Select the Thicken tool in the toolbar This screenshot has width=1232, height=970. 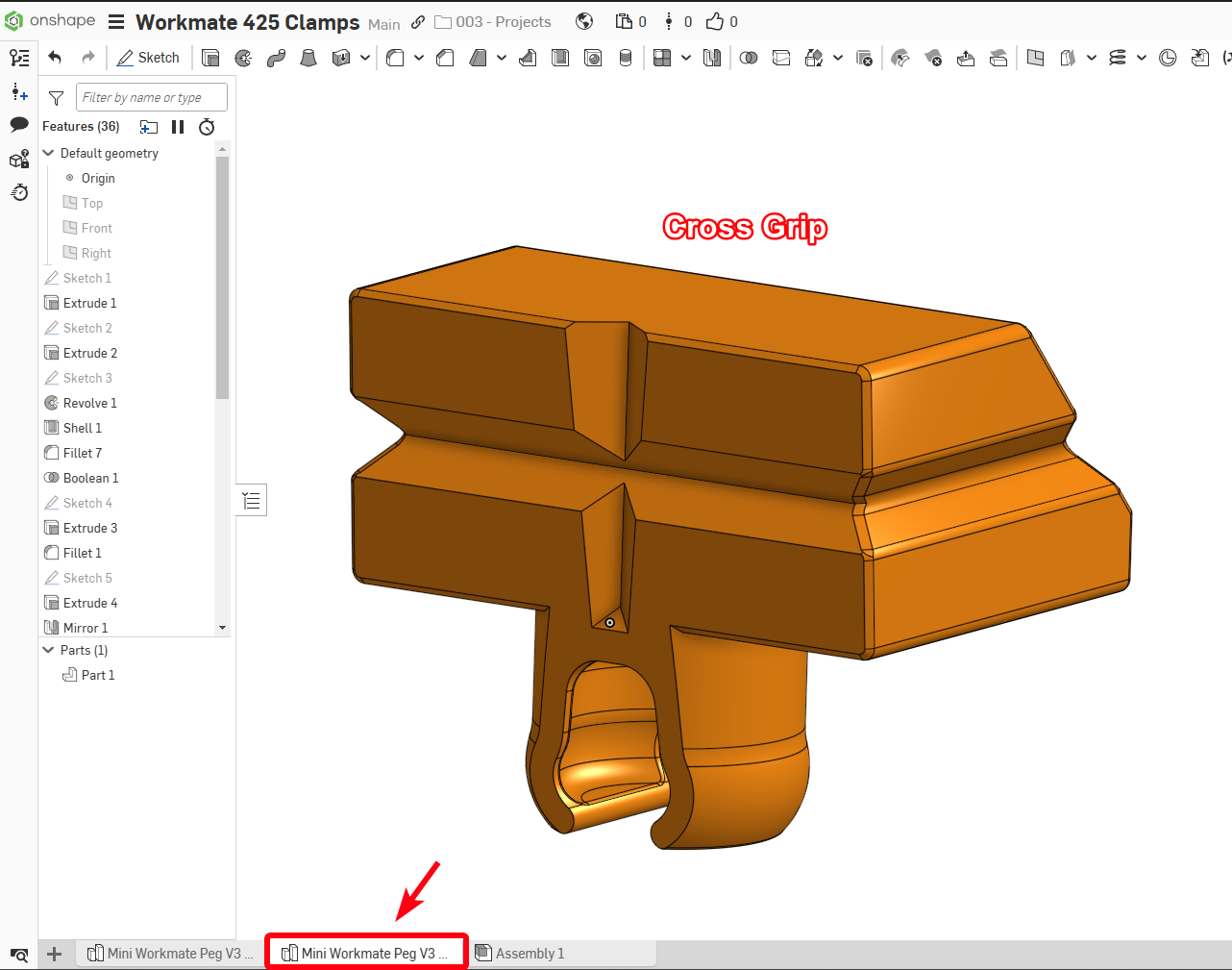(341, 58)
